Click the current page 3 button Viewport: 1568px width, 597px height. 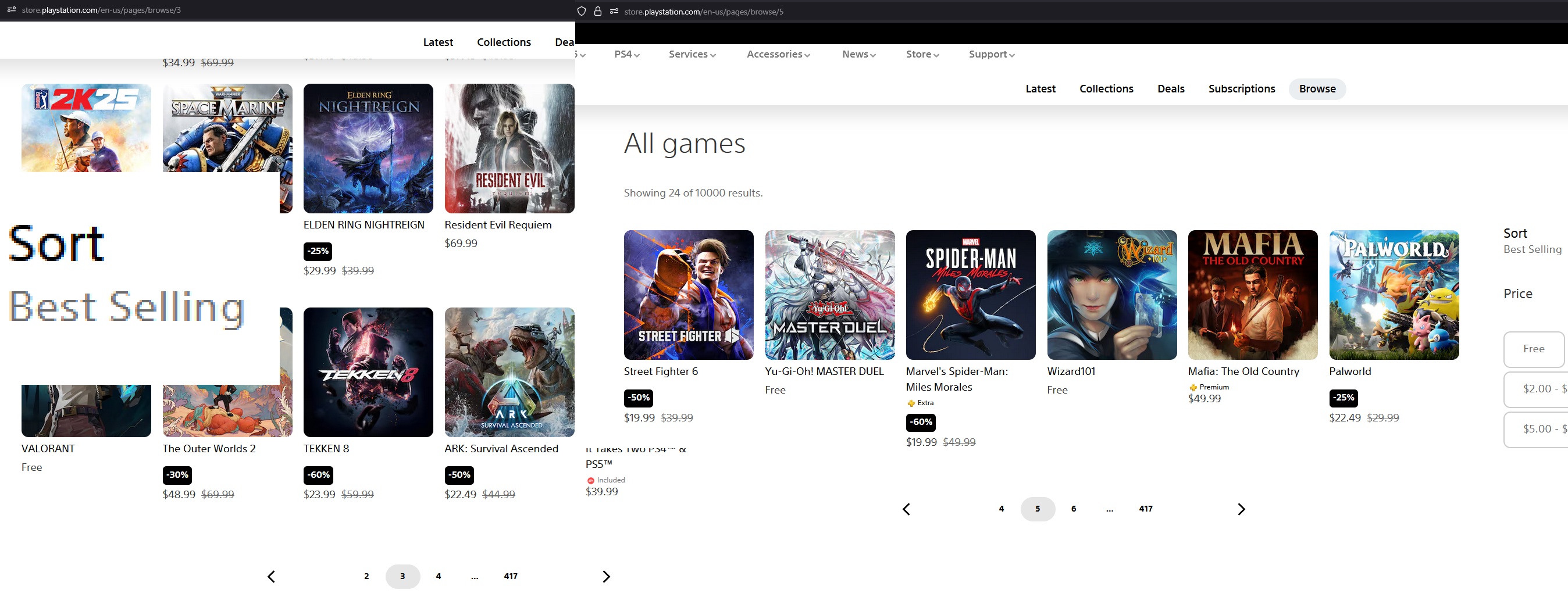point(402,576)
